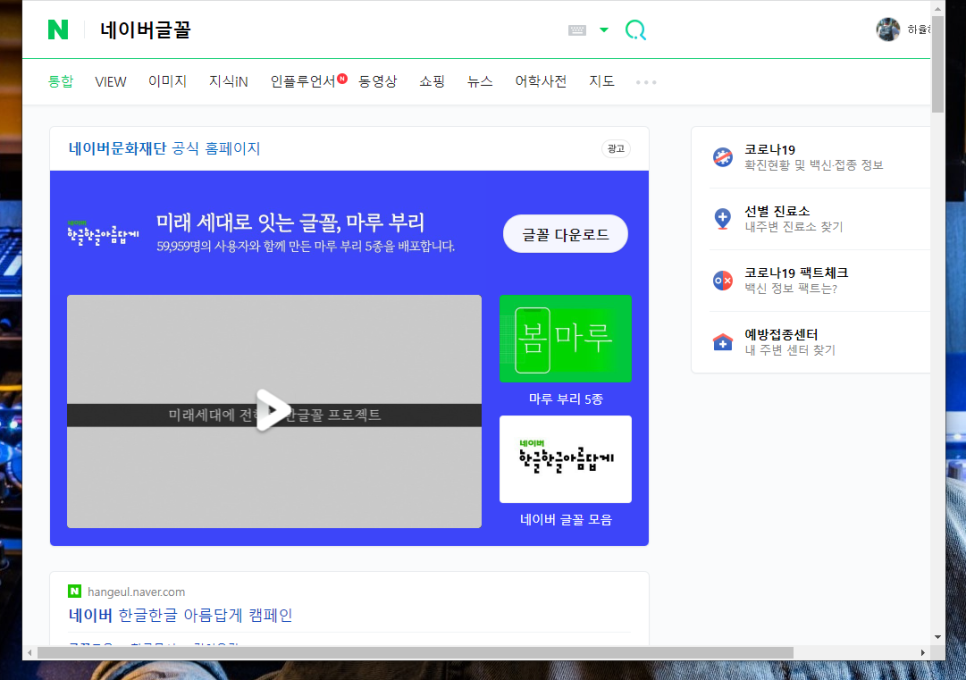Click the 네이버 글꼴 모음 link
This screenshot has width=966, height=680.
(x=566, y=520)
